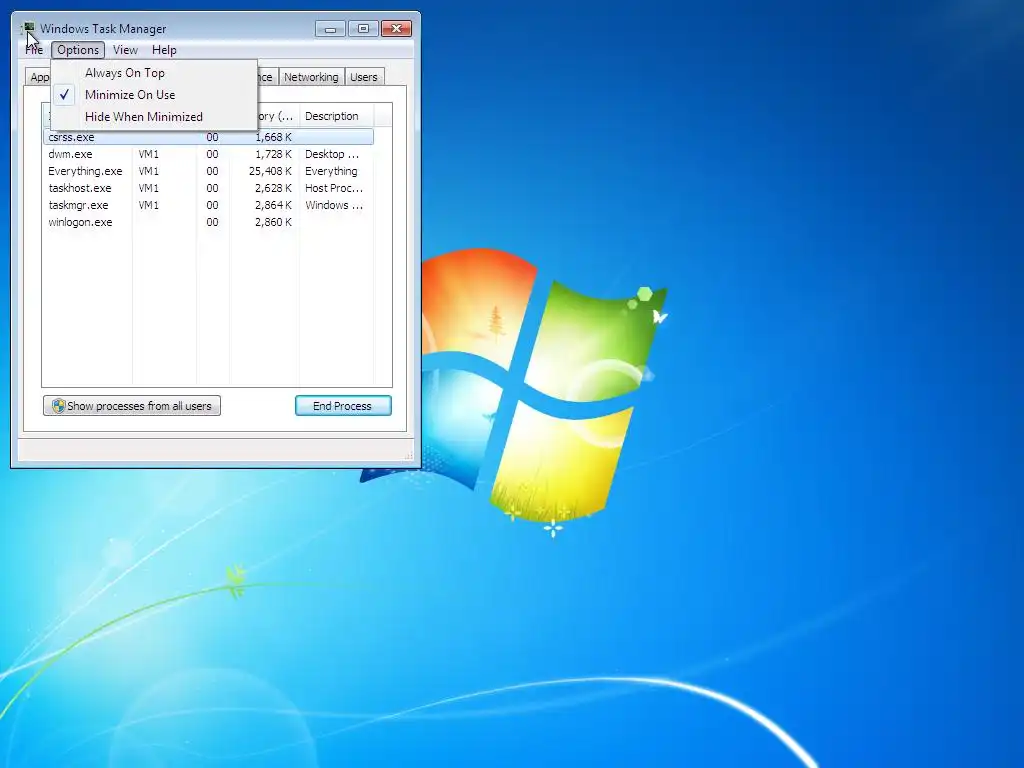Viewport: 1024px width, 768px height.
Task: Switch to the Users tab
Action: tap(364, 77)
